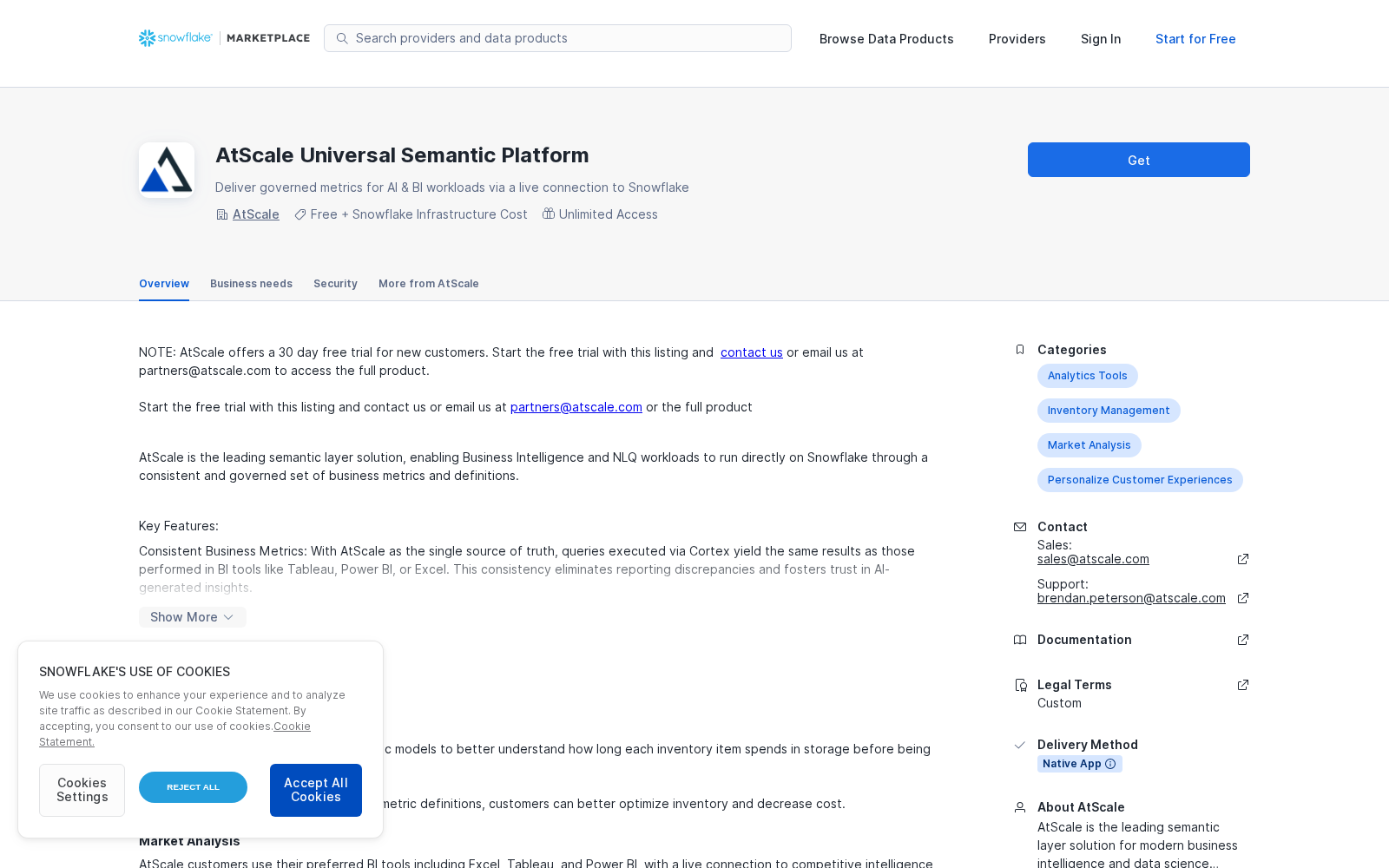Click the Legal Terms document icon
Image resolution: width=1389 pixels, height=868 pixels.
1021,685
